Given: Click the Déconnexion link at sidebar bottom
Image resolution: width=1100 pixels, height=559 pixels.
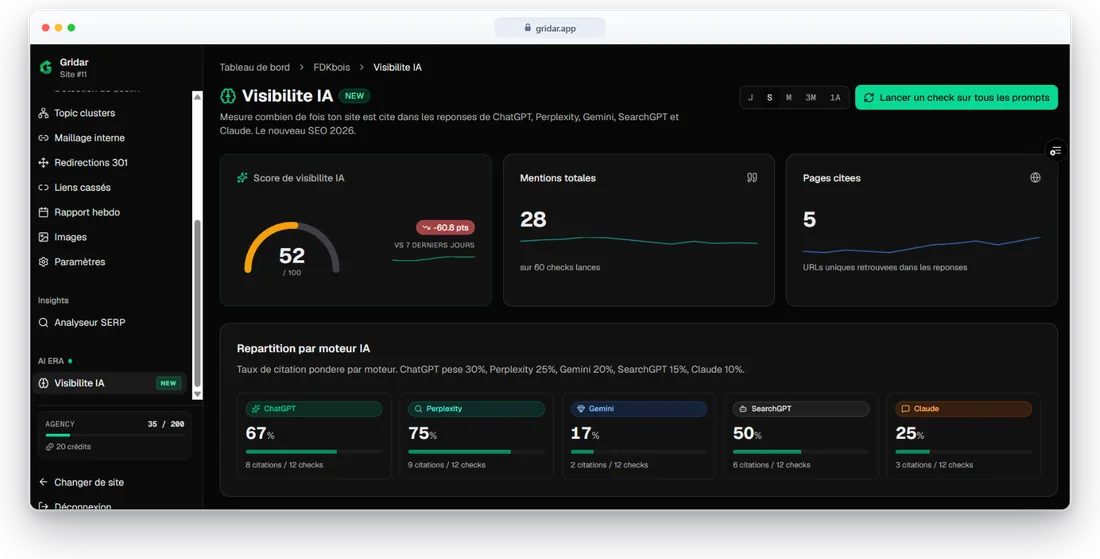Looking at the screenshot, I should (83, 506).
